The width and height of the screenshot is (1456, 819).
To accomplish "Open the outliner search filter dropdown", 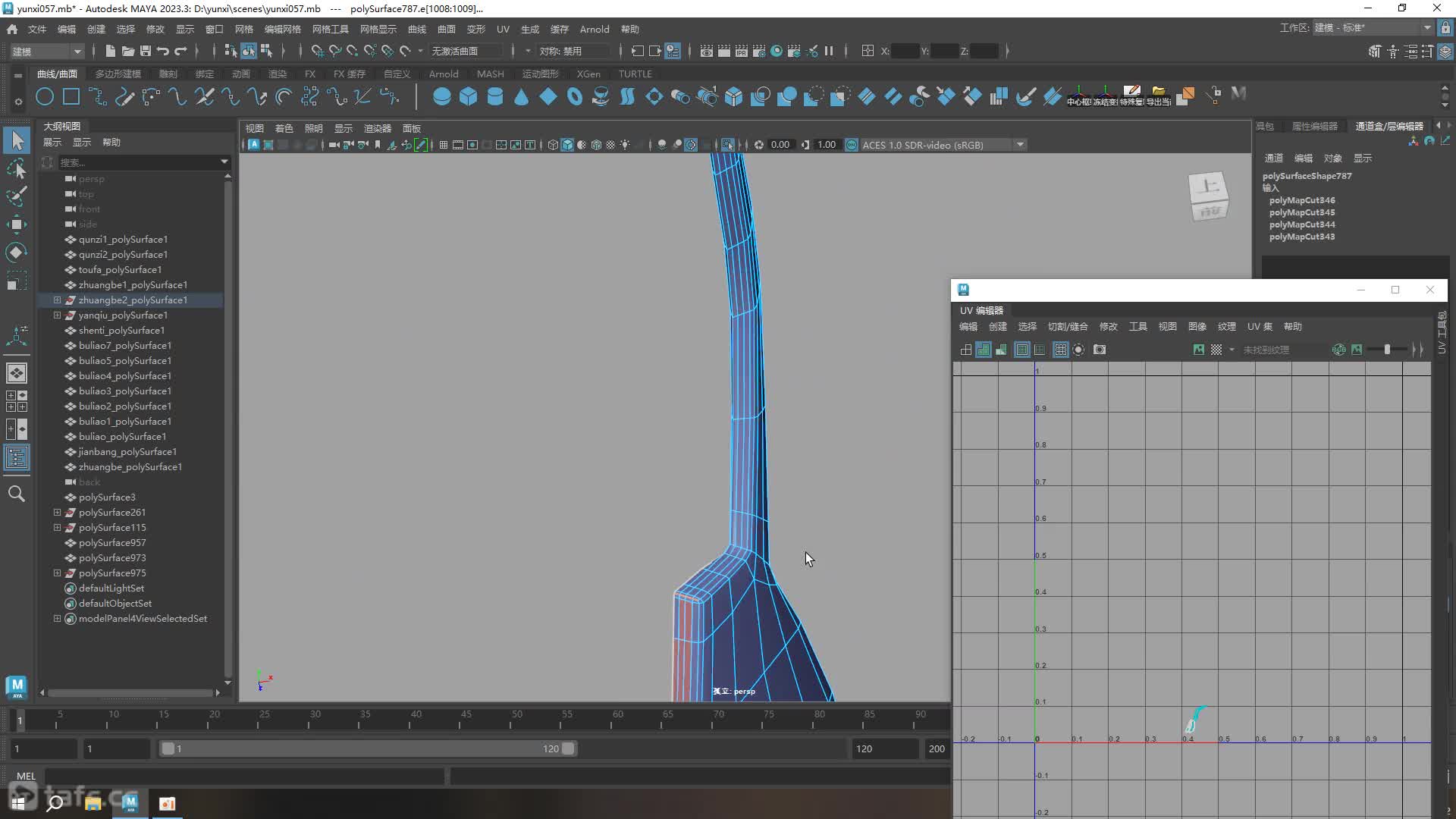I will pyautogui.click(x=224, y=162).
